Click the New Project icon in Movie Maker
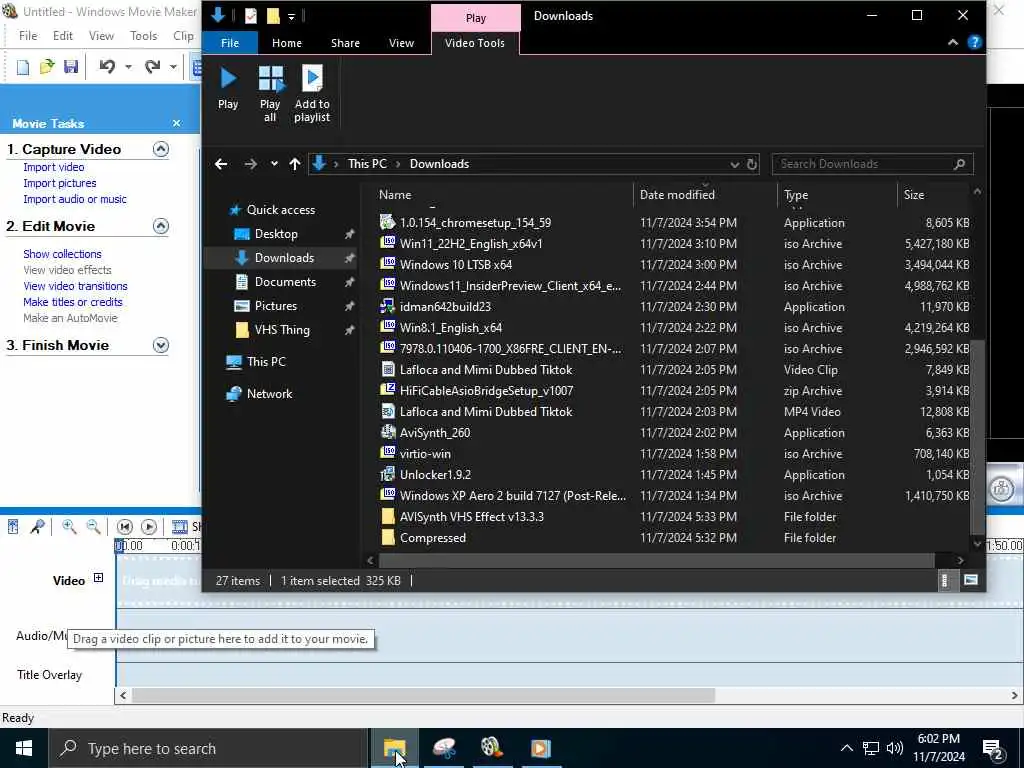Viewport: 1024px width, 768px height. click(x=23, y=67)
